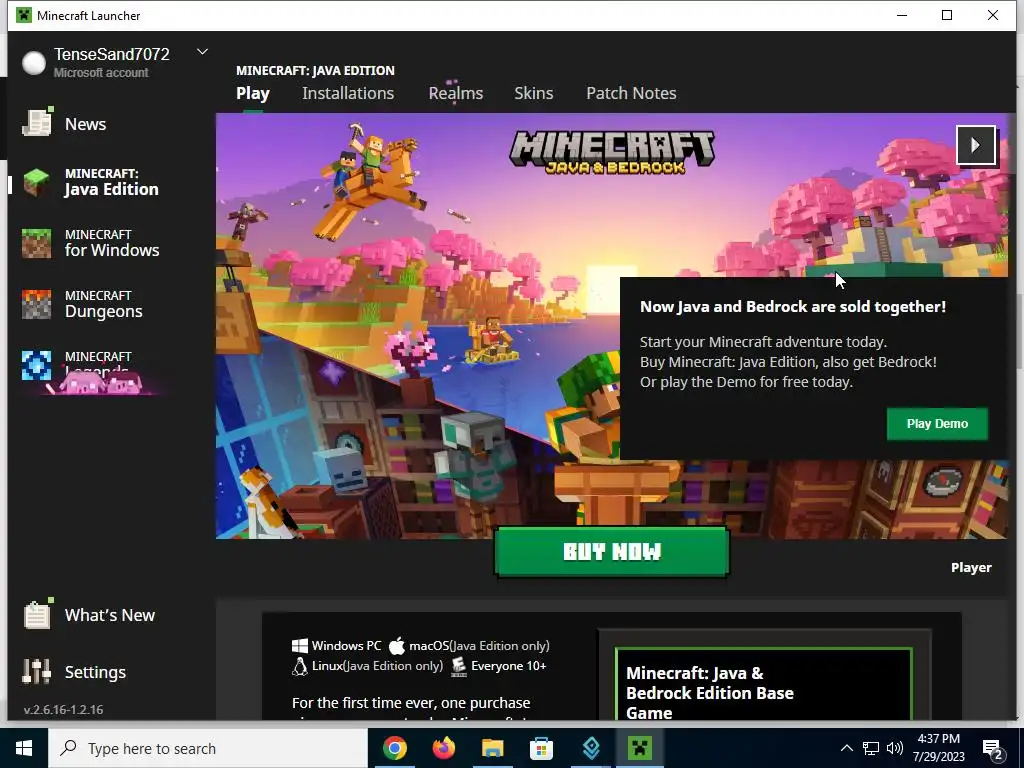
Task: Click the Play Demo button
Action: point(937,424)
